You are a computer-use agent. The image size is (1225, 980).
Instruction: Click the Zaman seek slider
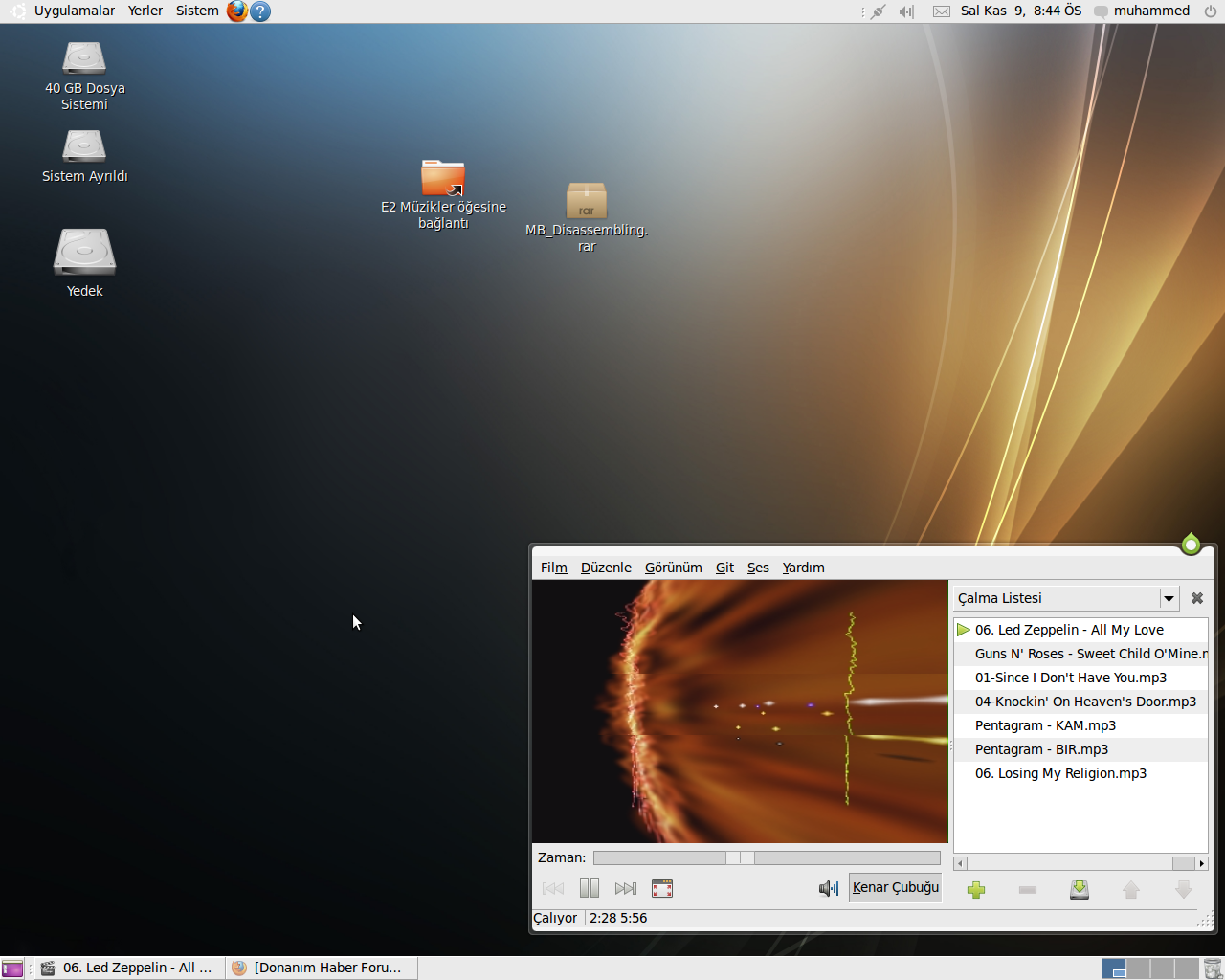point(767,857)
